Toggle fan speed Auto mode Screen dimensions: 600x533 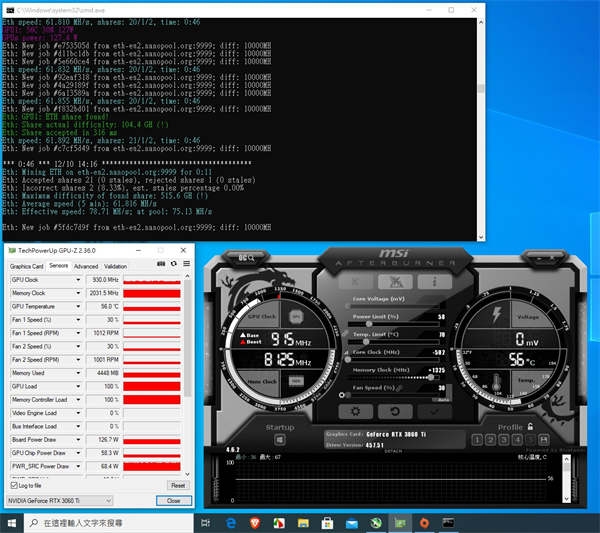[x=443, y=399]
